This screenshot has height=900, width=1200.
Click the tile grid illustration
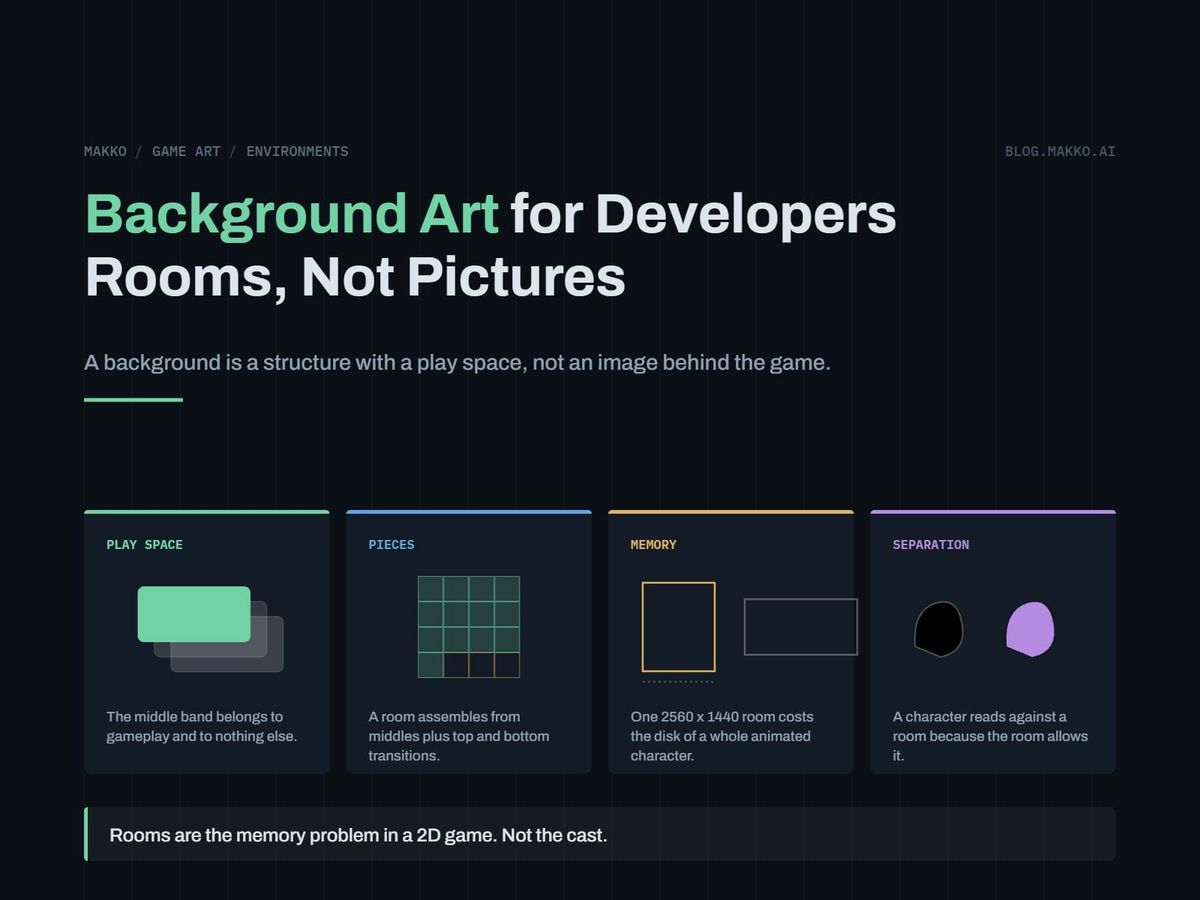tap(469, 627)
